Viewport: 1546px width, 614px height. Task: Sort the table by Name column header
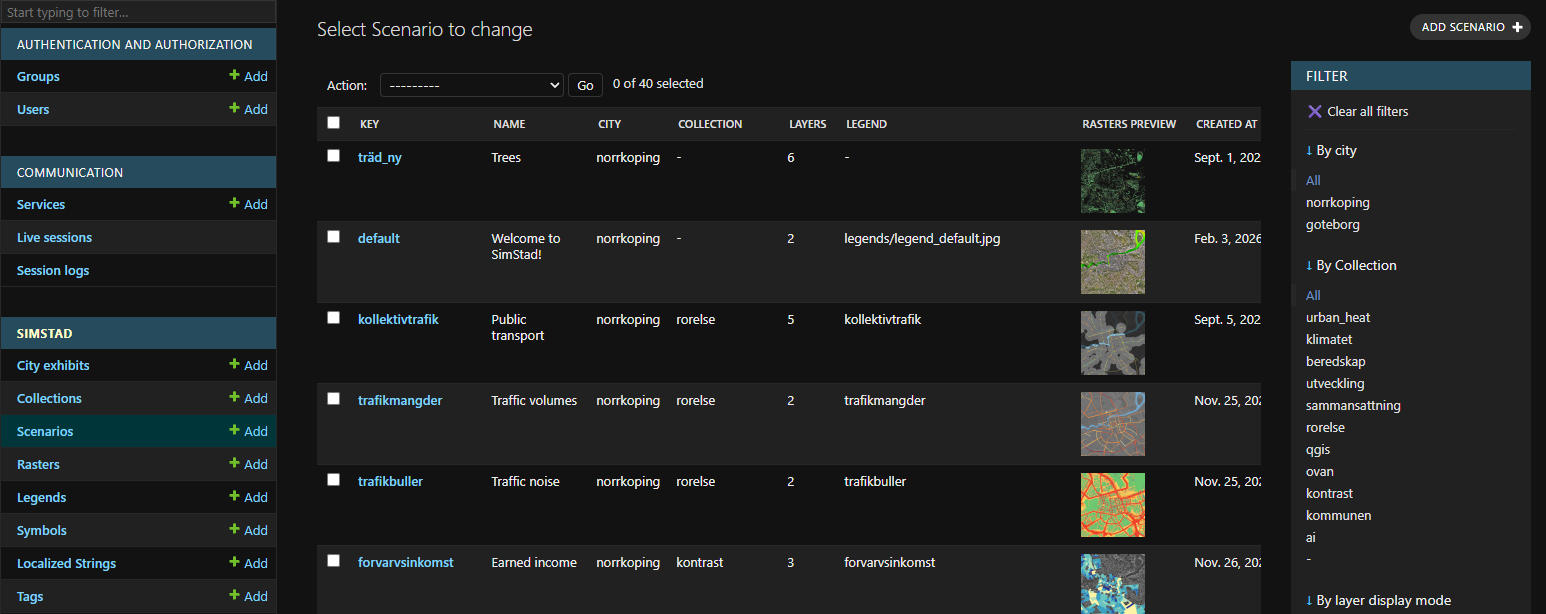pyautogui.click(x=509, y=124)
